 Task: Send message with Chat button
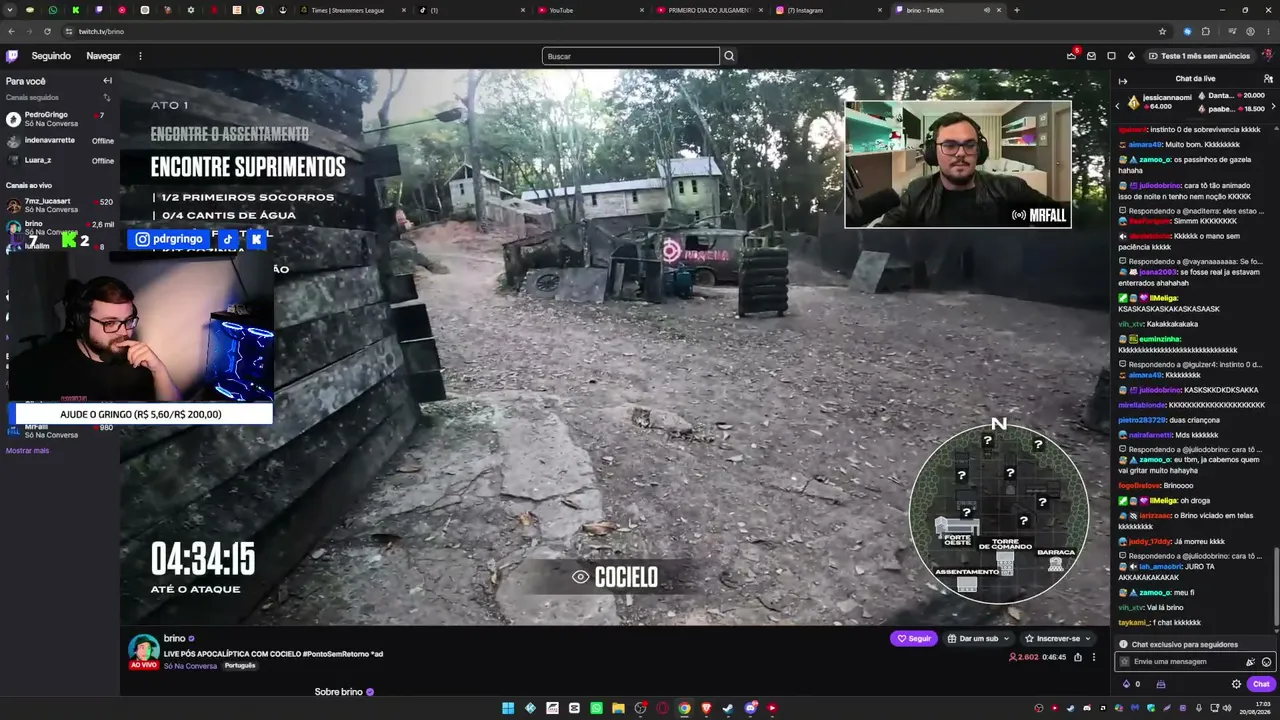click(1261, 684)
